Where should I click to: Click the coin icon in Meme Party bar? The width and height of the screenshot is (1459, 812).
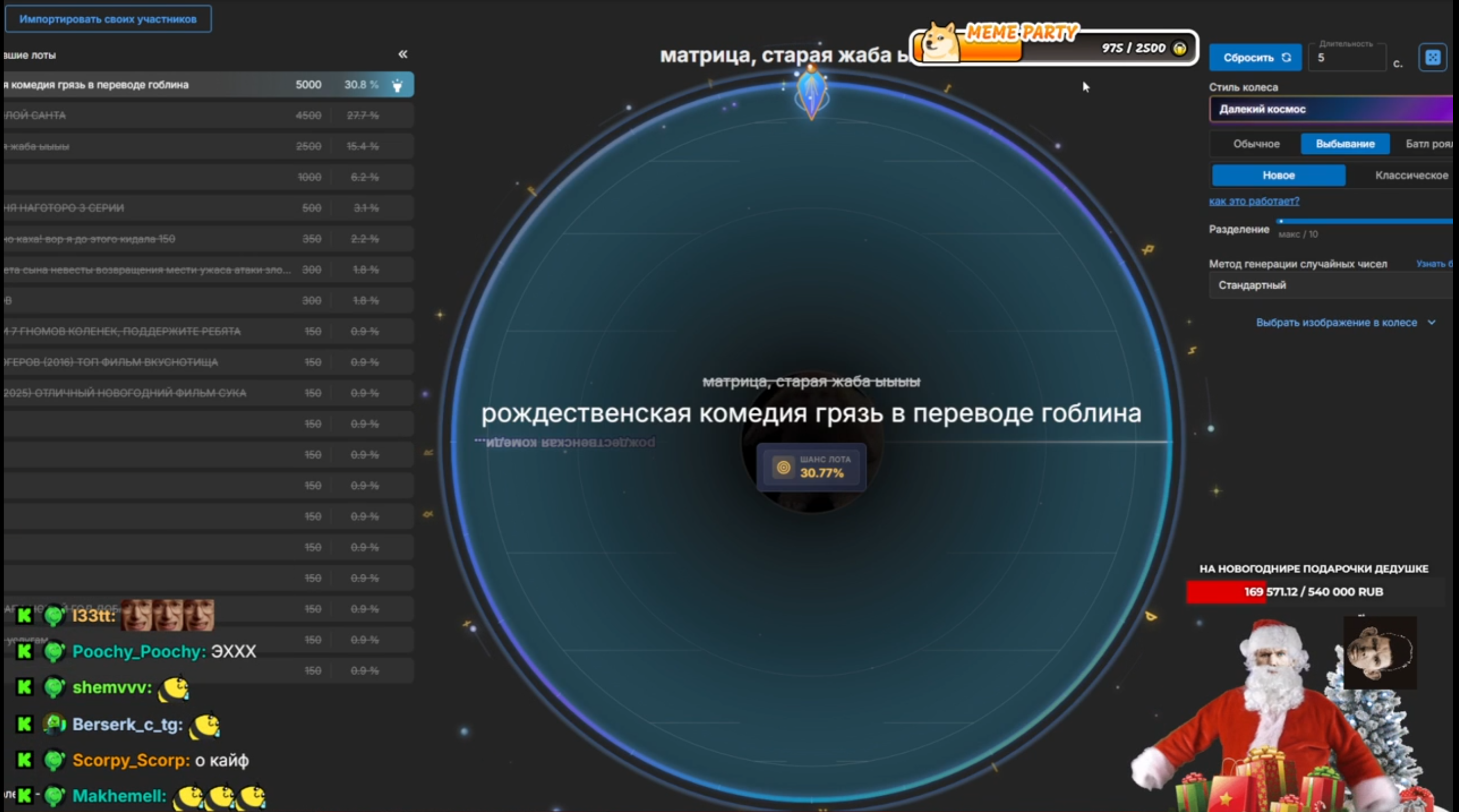(x=1180, y=49)
